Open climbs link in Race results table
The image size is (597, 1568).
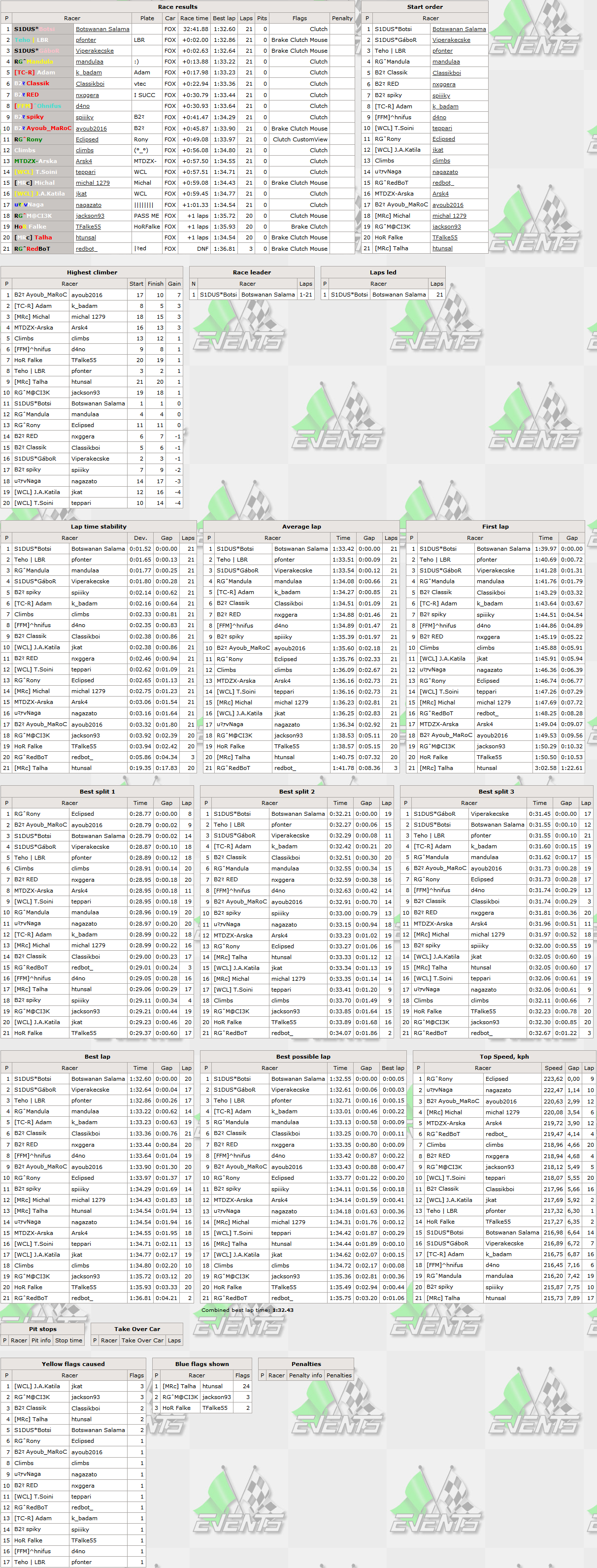click(x=85, y=150)
